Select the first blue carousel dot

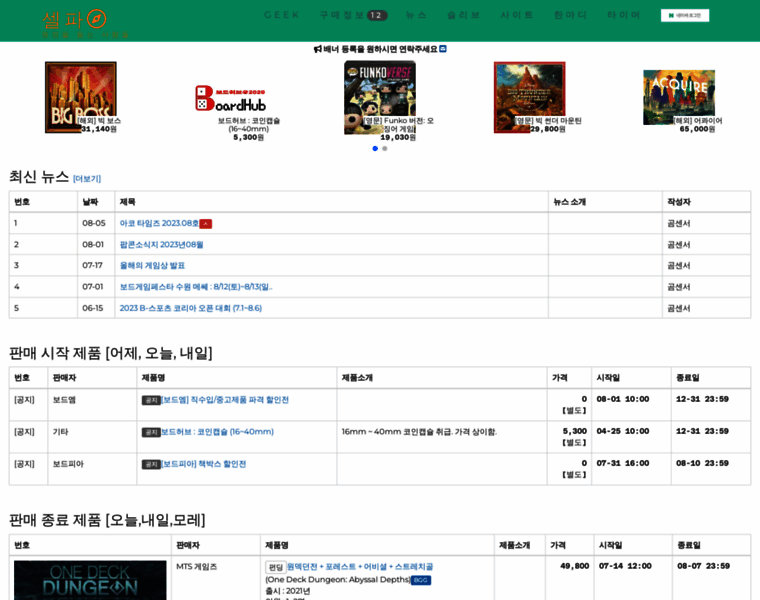(x=375, y=149)
